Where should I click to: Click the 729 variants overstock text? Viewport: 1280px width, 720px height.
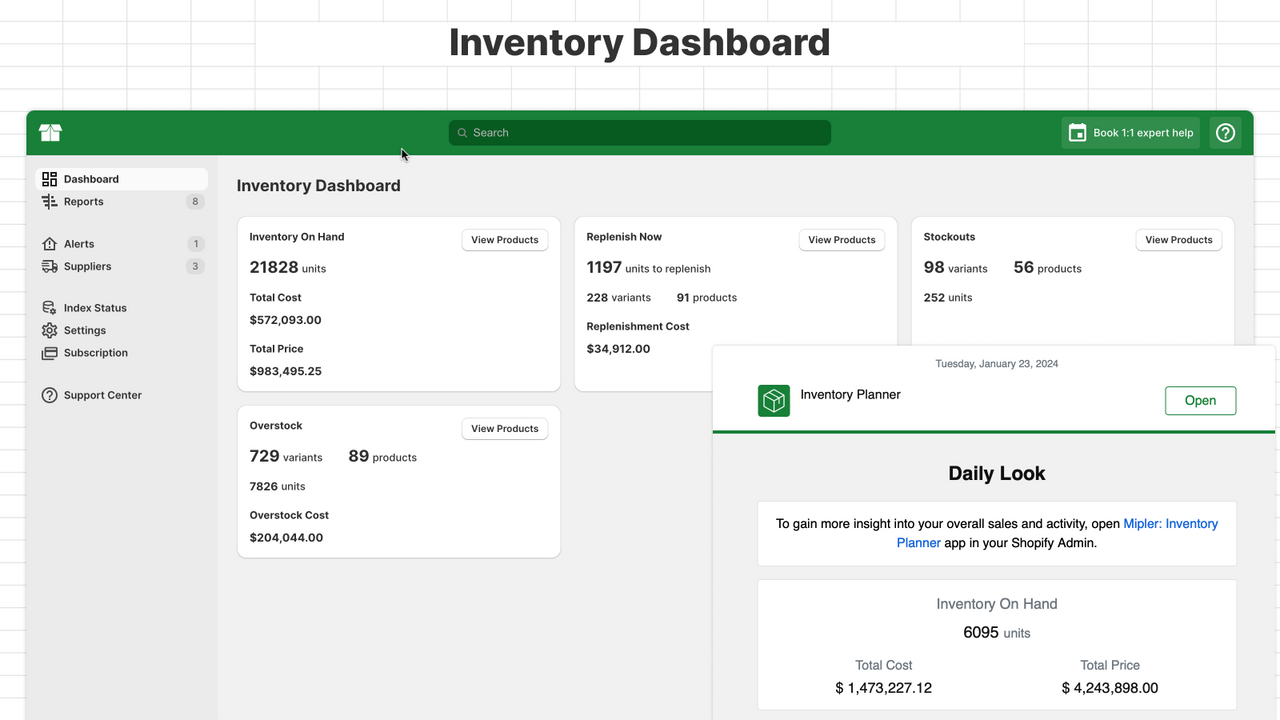tap(286, 457)
